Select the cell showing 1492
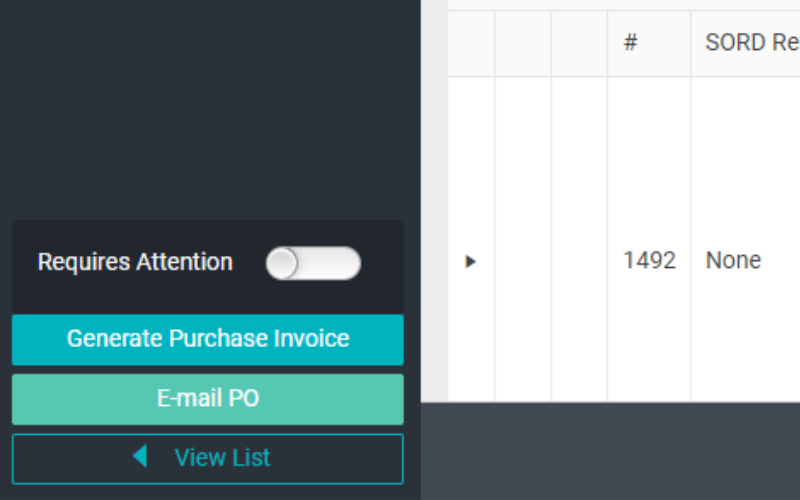800x500 pixels. pos(649,261)
